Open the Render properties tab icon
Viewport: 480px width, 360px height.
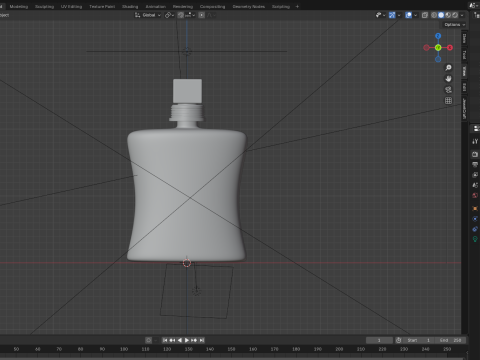coord(475,154)
